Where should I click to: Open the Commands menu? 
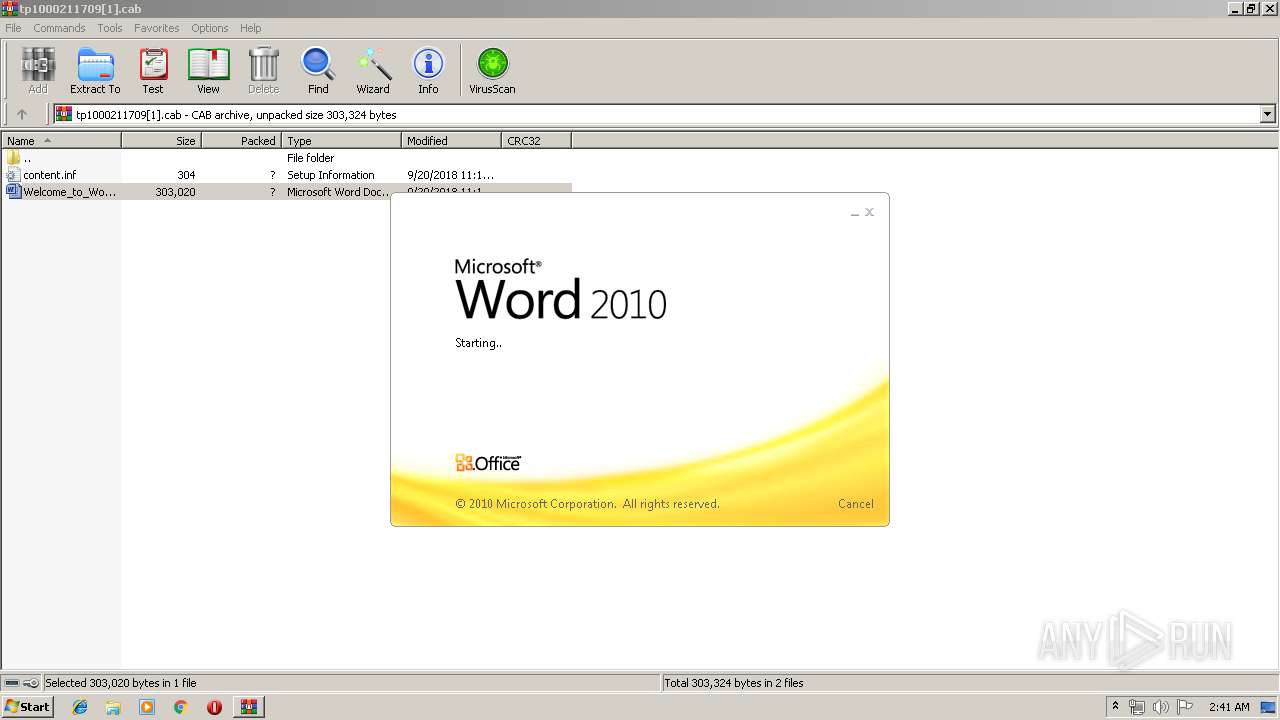pos(59,28)
